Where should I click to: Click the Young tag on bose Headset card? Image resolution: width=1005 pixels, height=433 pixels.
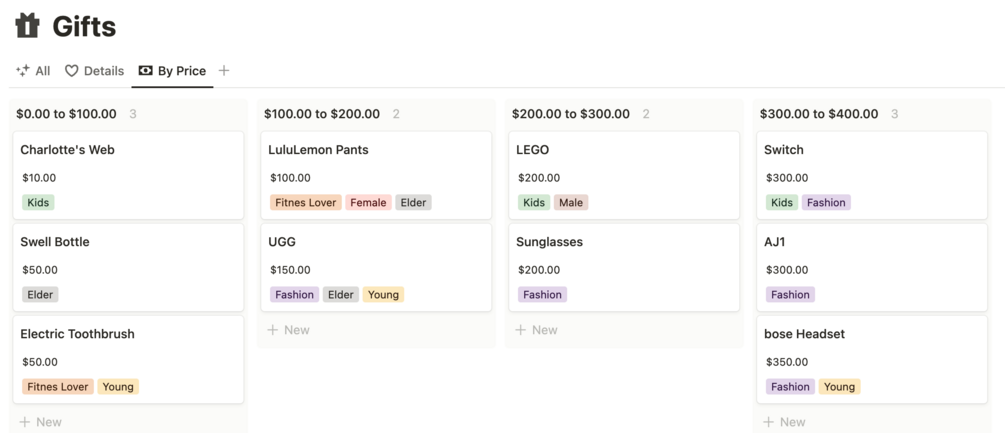pos(839,387)
